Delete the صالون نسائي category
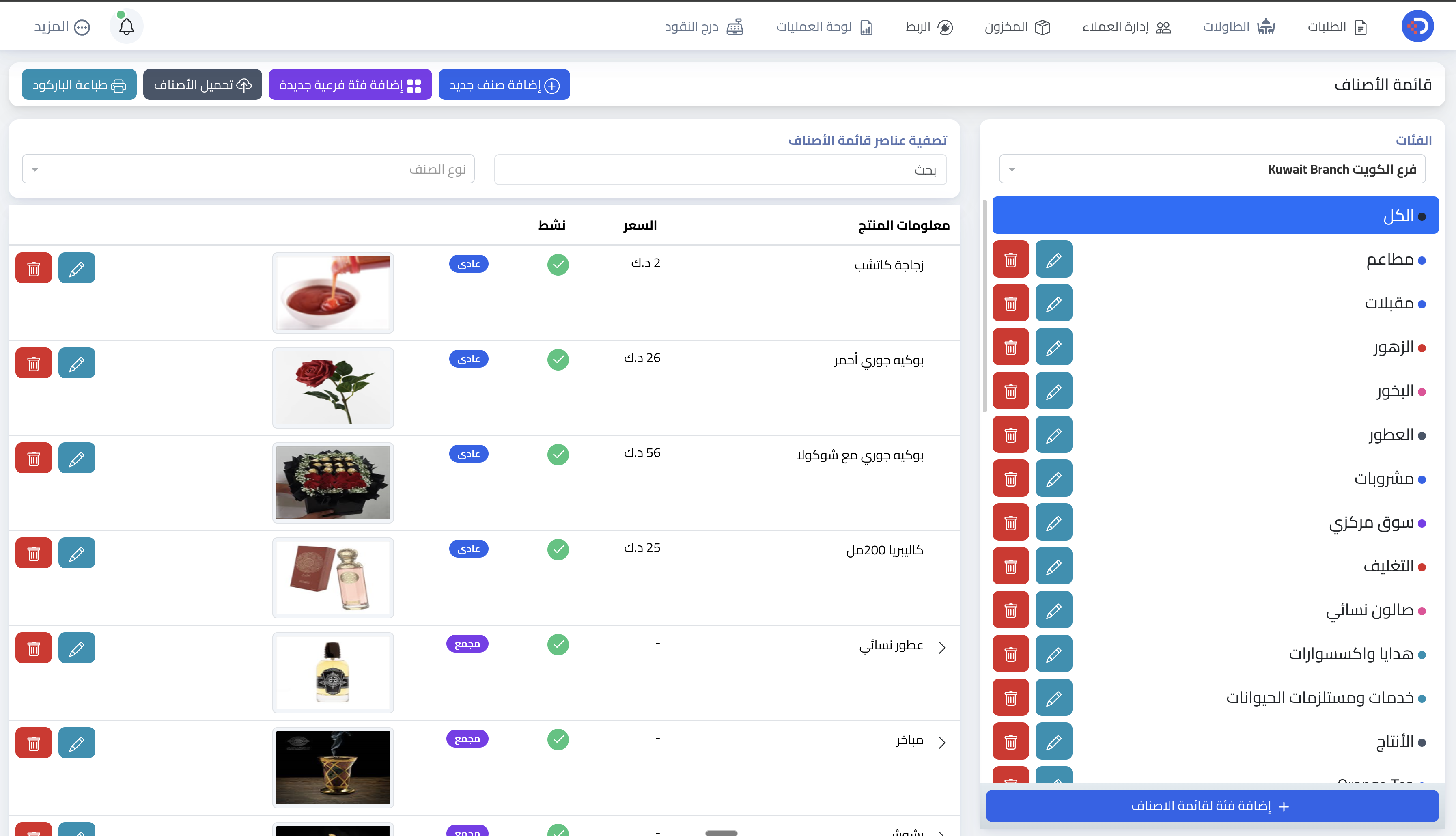The height and width of the screenshot is (836, 1456). (x=1010, y=610)
